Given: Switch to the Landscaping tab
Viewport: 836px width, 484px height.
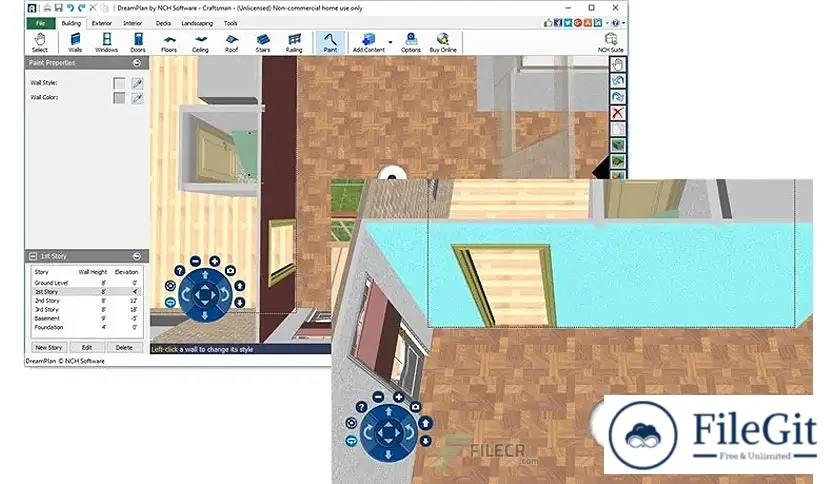Looking at the screenshot, I should coord(197,23).
